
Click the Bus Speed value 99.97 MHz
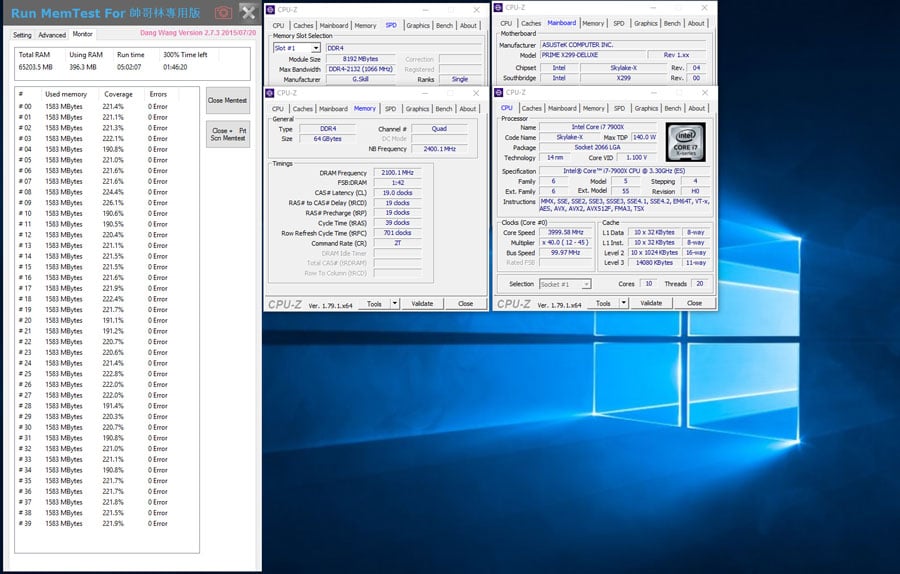pos(565,253)
